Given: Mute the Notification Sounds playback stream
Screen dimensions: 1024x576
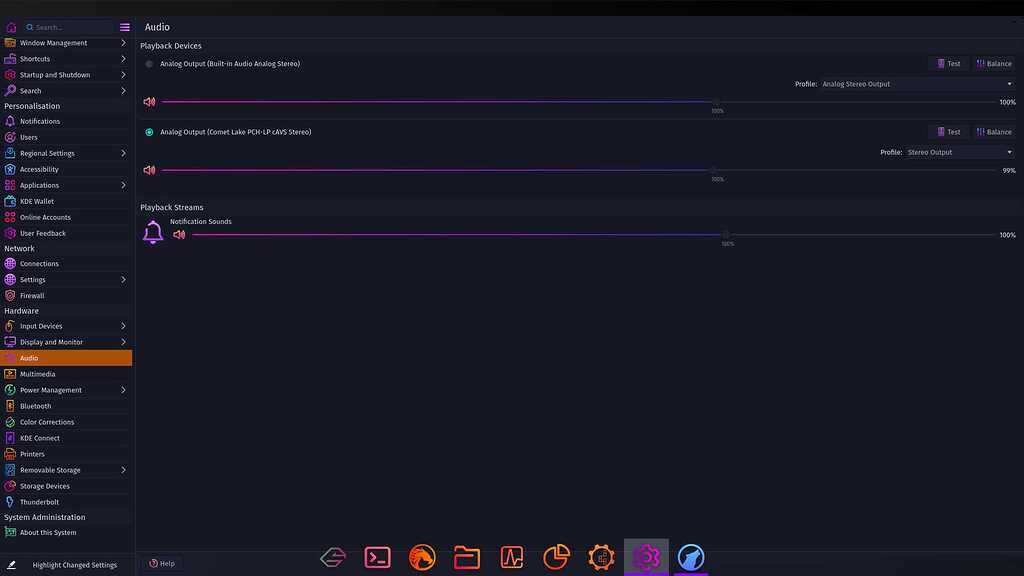Looking at the screenshot, I should (179, 233).
